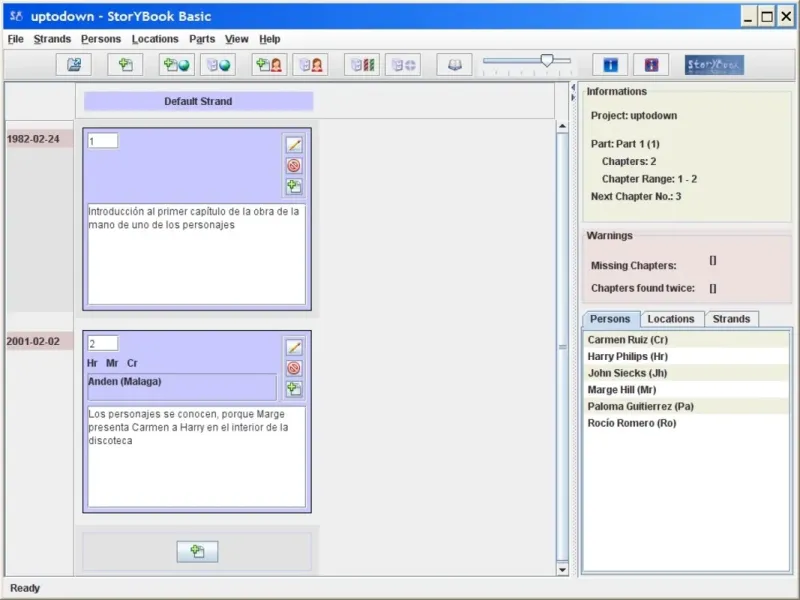Open the Parts menu
The height and width of the screenshot is (600, 800).
202,39
